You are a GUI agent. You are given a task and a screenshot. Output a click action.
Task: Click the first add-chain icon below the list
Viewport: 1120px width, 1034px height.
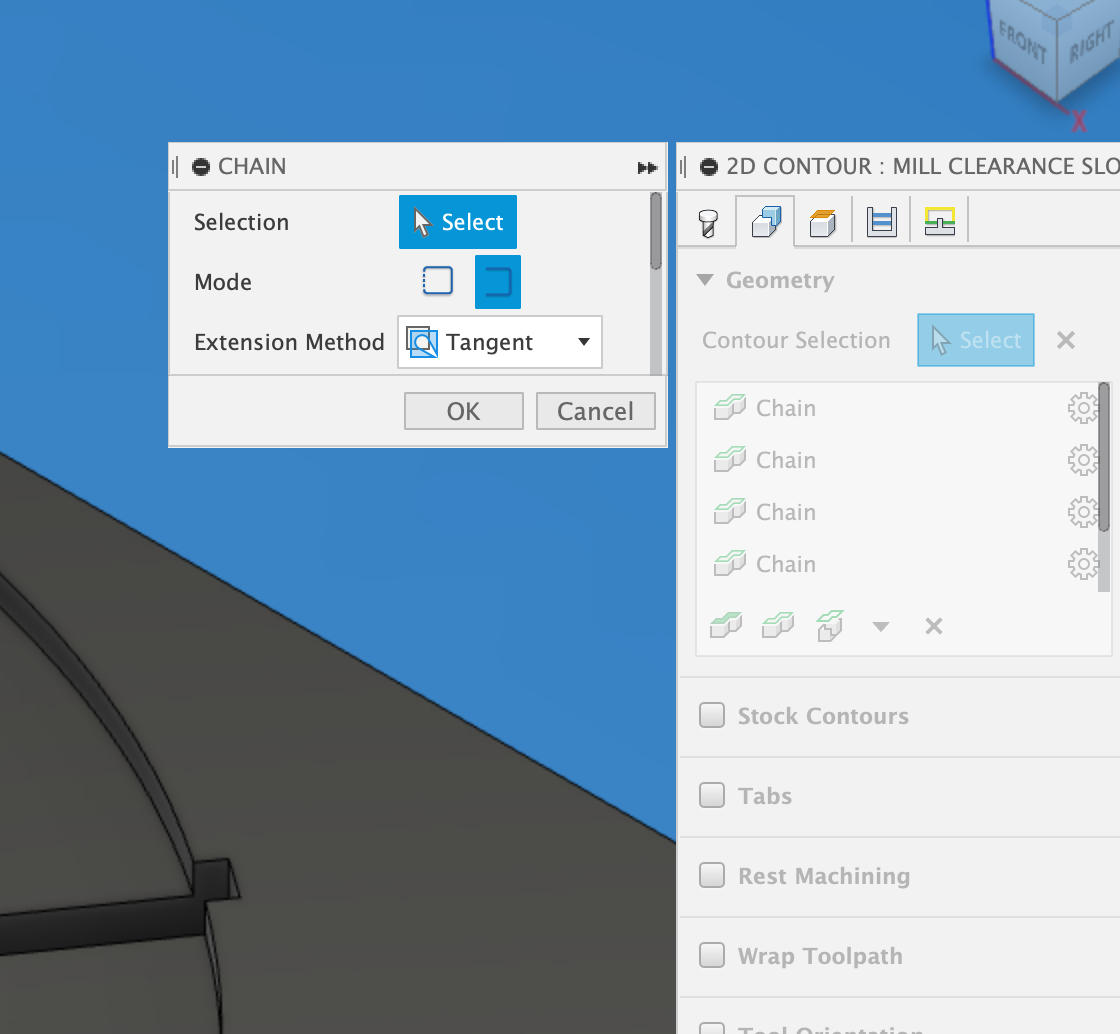pos(726,624)
